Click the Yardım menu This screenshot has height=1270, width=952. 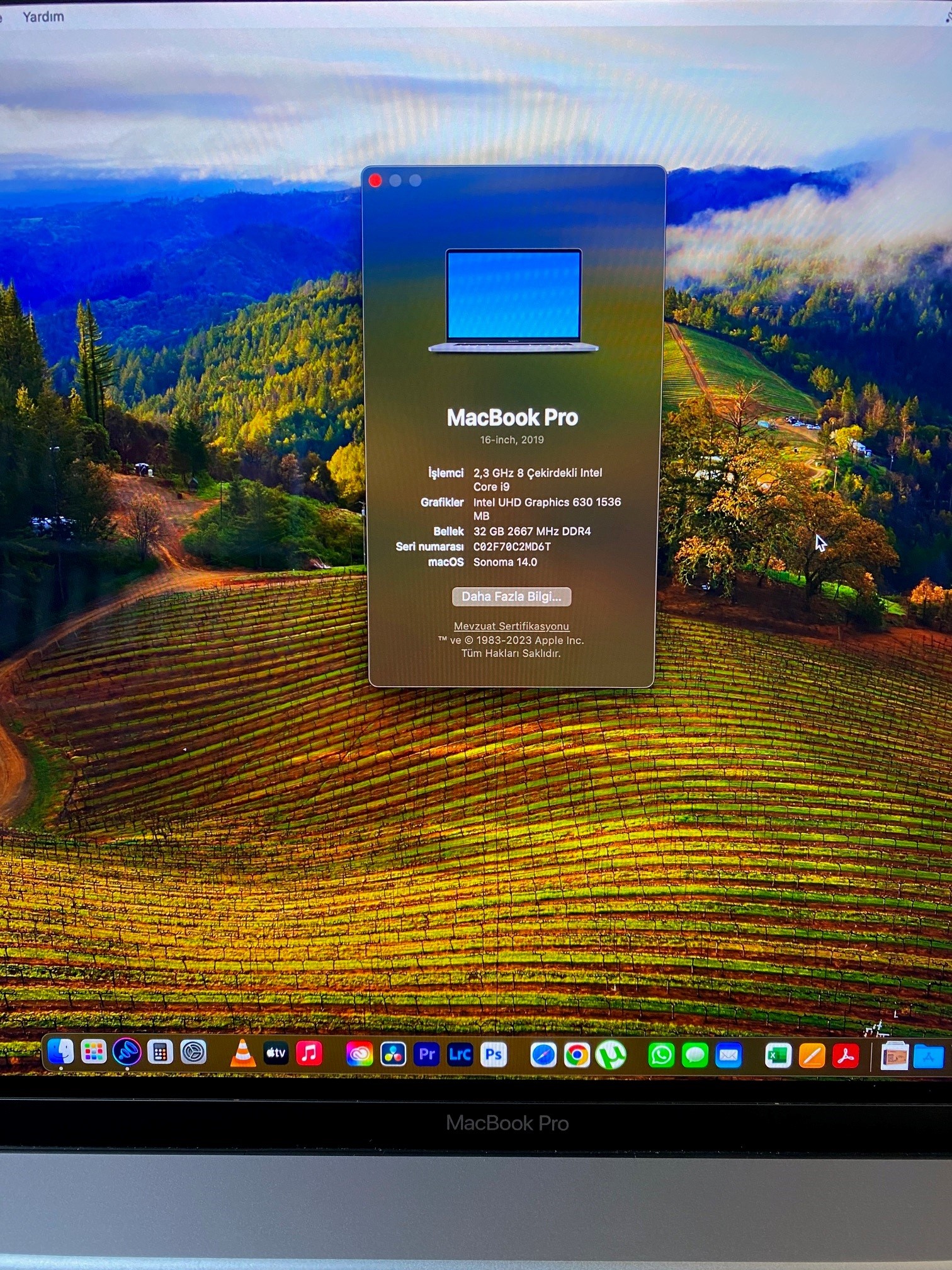[x=43, y=17]
